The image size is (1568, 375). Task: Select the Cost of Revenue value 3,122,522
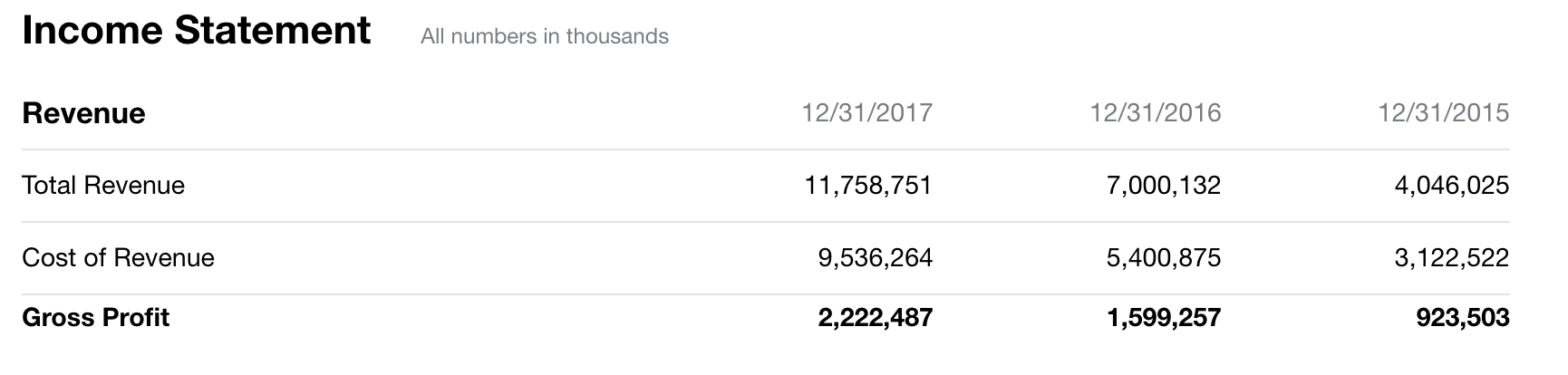tap(1451, 258)
